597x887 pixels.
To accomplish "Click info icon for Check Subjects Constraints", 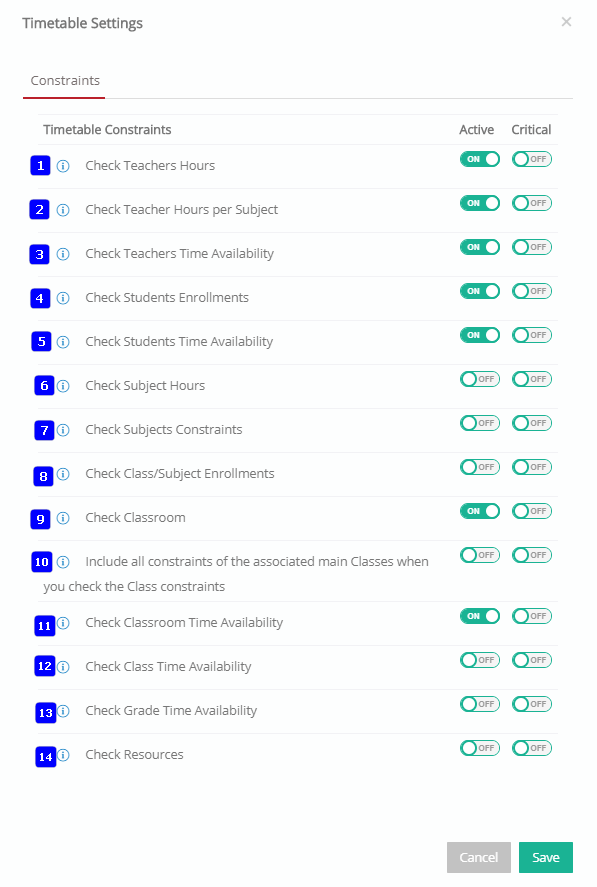I will tap(63, 430).
